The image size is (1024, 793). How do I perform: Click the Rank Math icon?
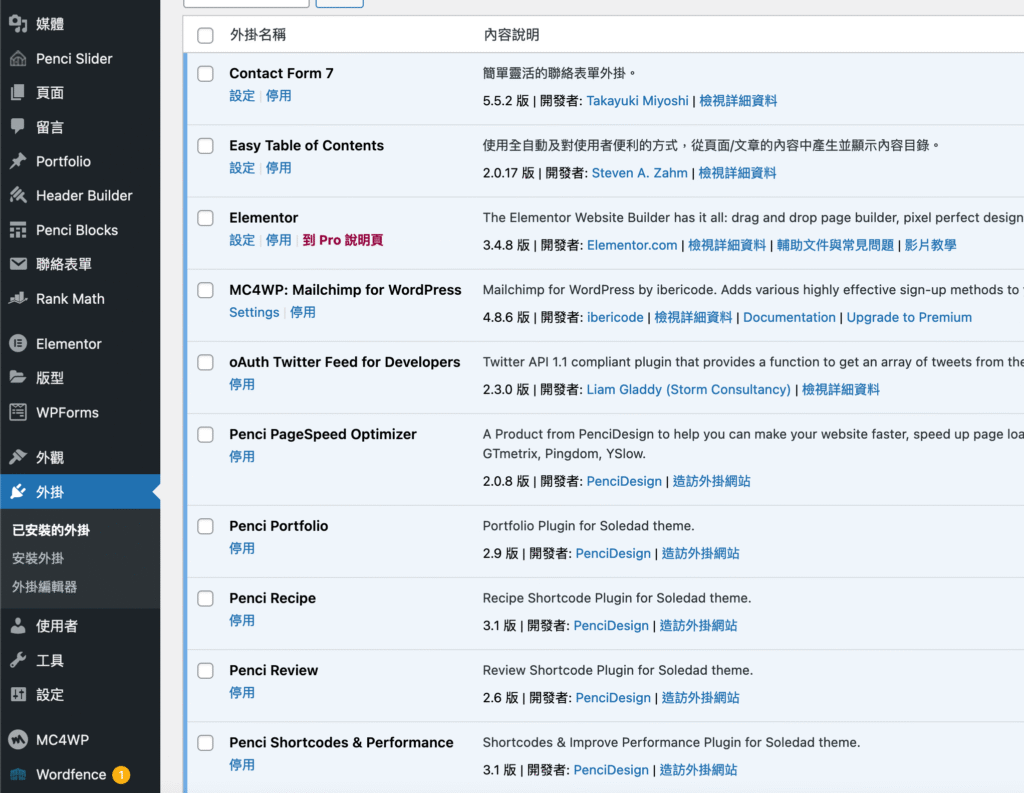tap(18, 299)
